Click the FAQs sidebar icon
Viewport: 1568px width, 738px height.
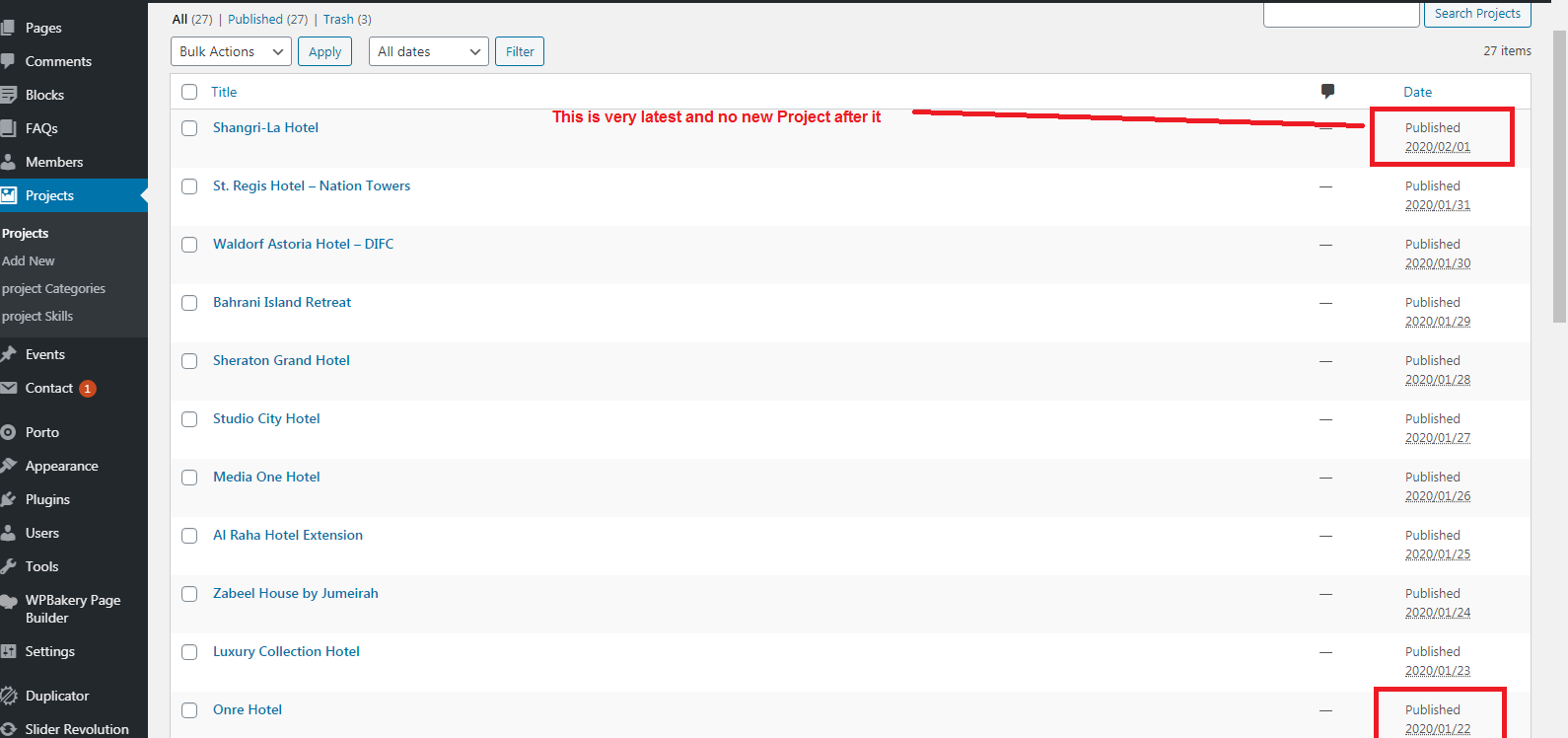point(9,128)
